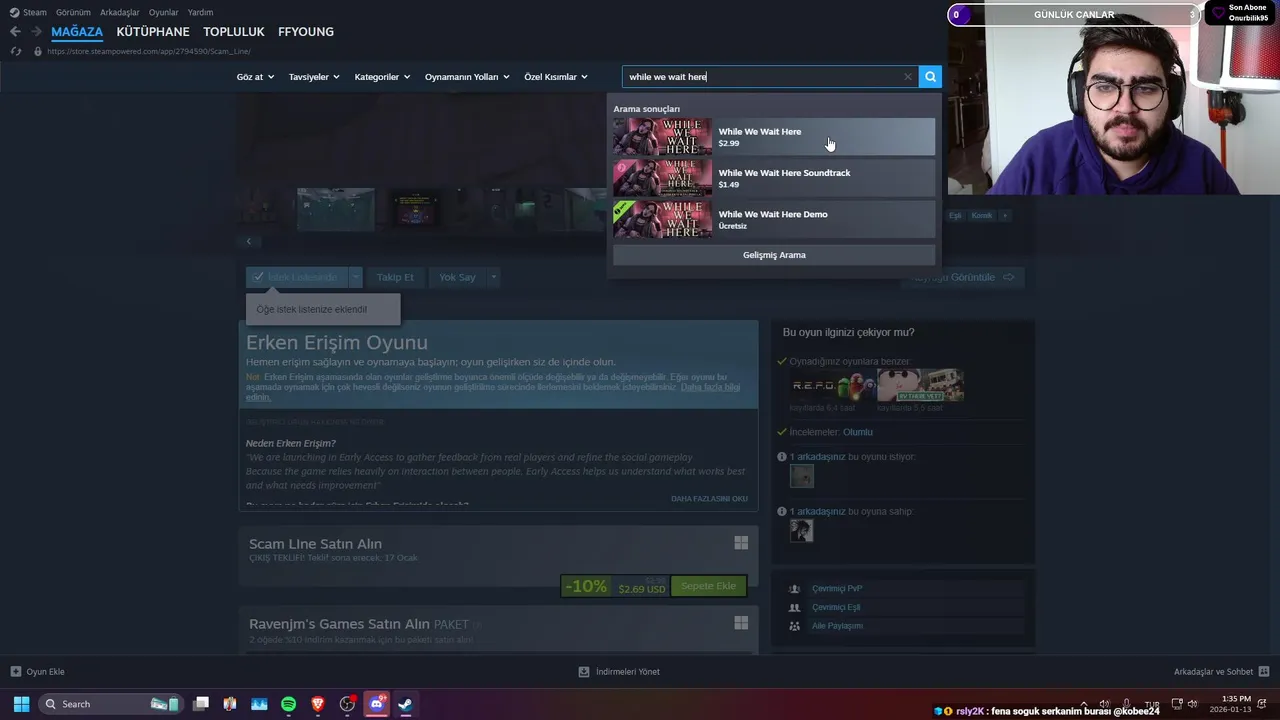Image resolution: width=1280 pixels, height=720 pixels.
Task: Expand the Tavsiyeler dropdown
Action: [x=314, y=77]
